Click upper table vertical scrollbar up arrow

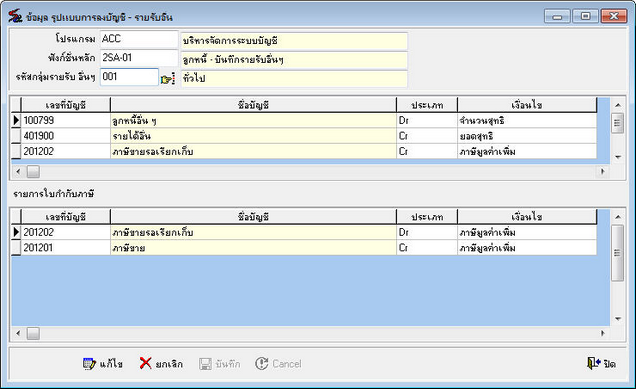(618, 105)
